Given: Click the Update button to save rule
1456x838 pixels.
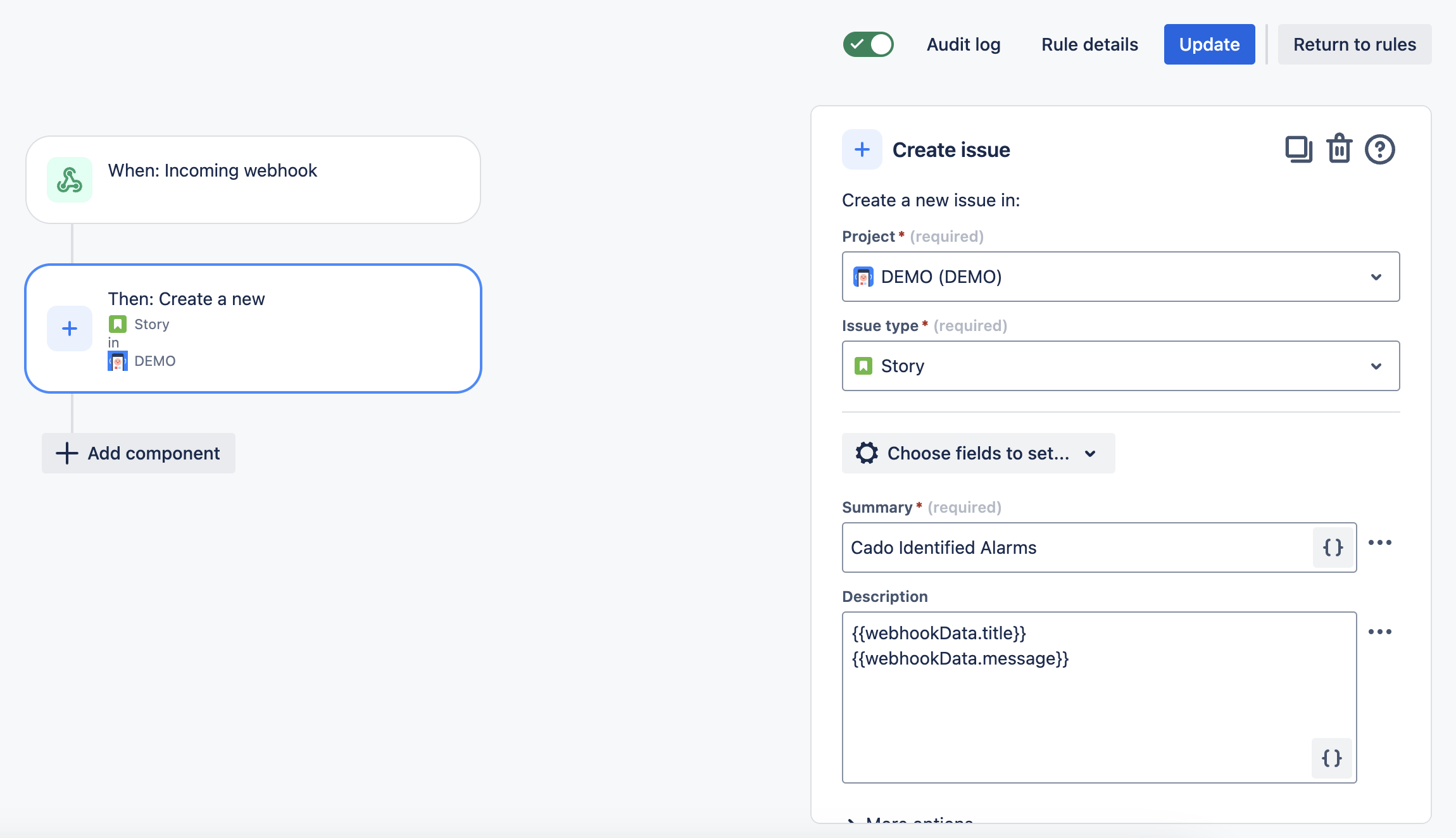Looking at the screenshot, I should point(1208,44).
